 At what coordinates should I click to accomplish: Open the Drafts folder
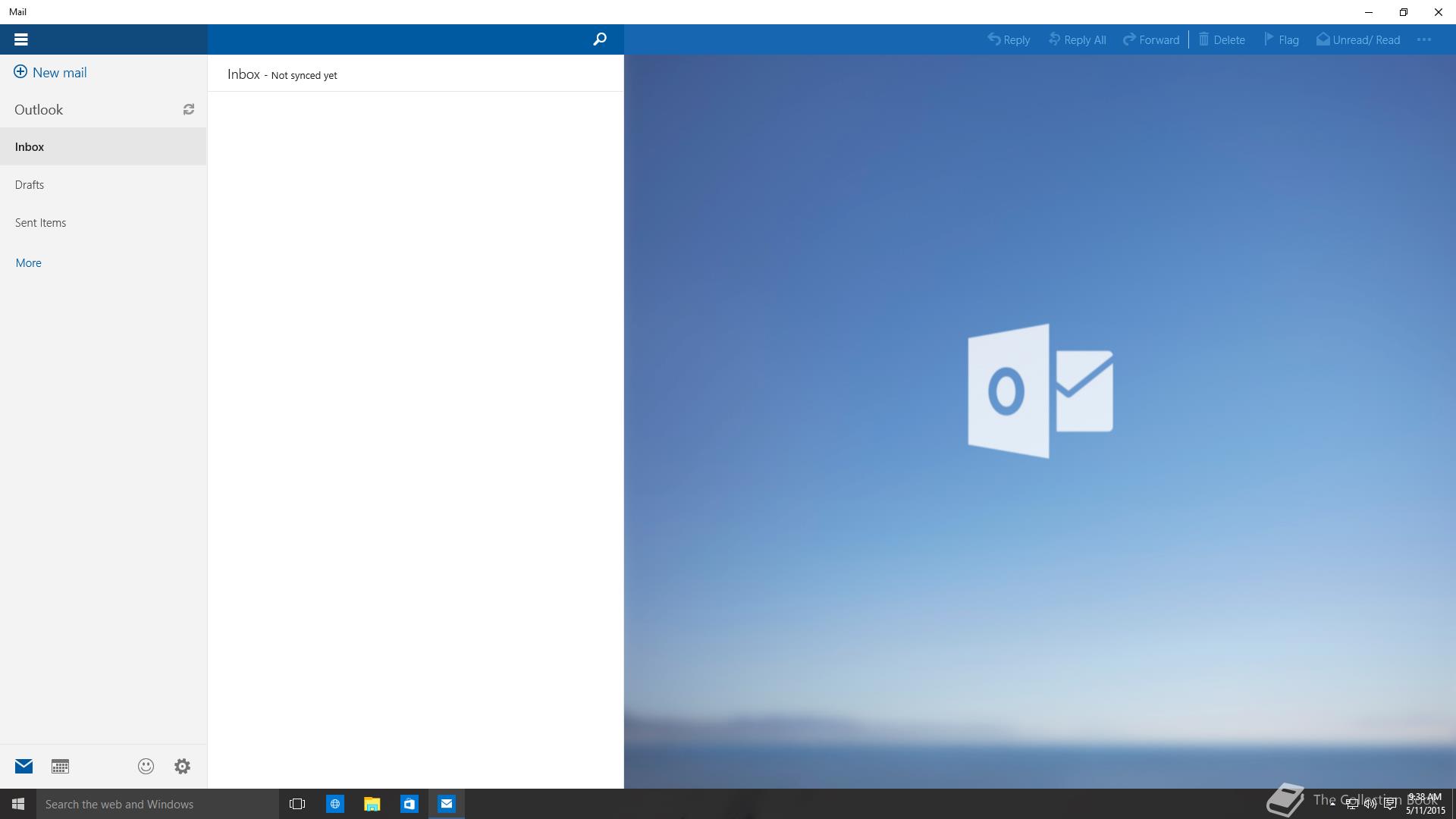[x=103, y=184]
